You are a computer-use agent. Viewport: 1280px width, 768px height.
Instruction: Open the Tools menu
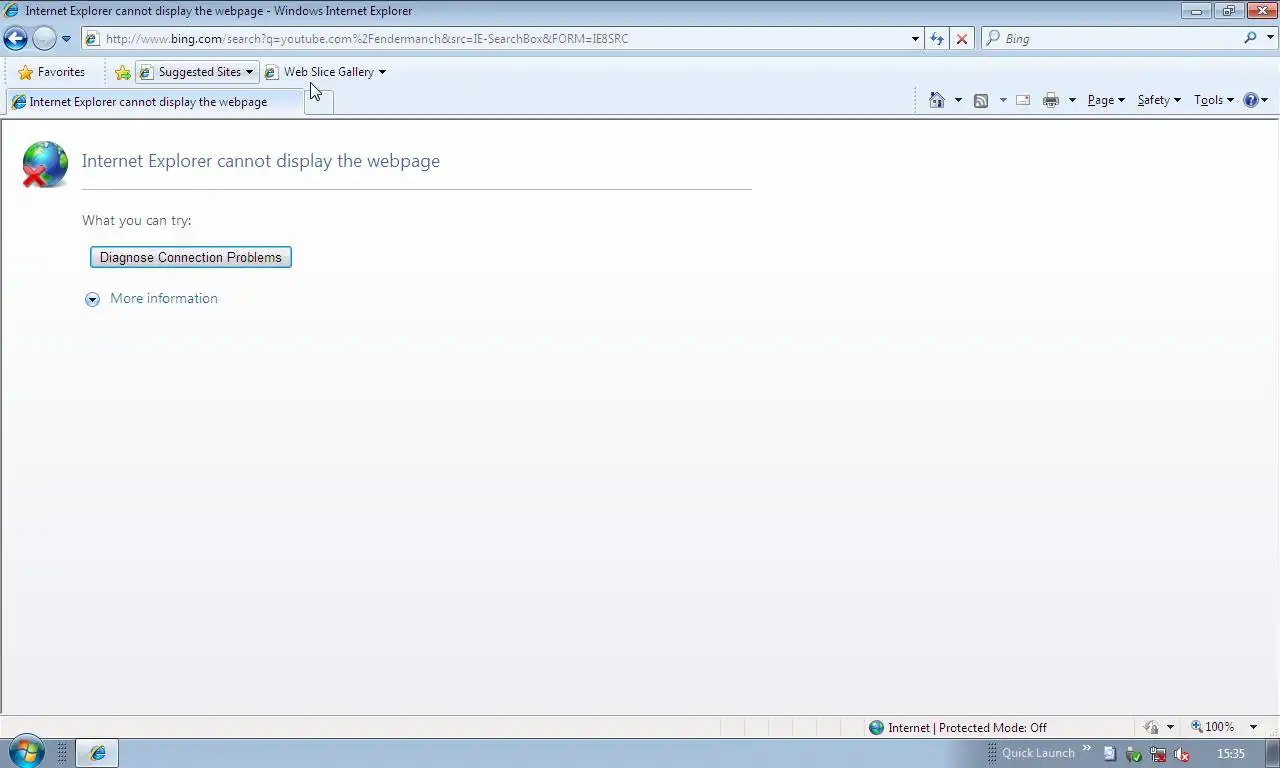click(1213, 100)
